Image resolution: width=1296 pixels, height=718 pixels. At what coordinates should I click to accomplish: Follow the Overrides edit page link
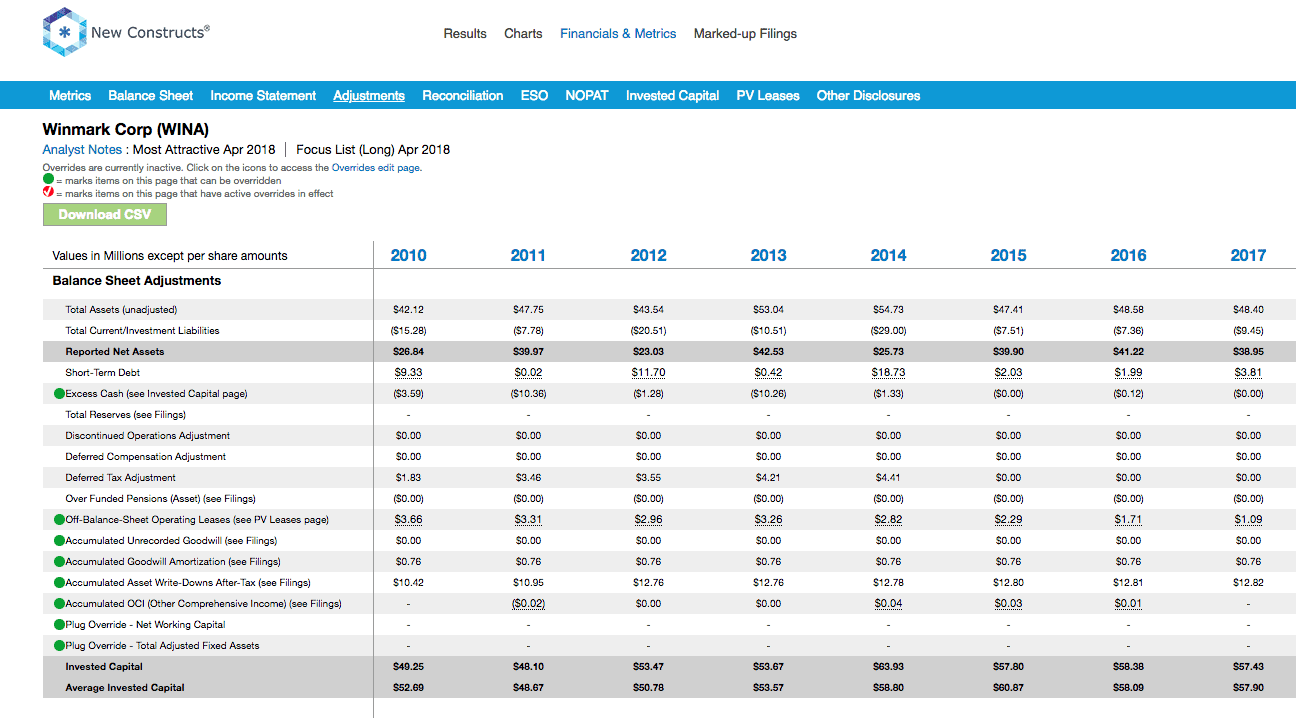click(376, 168)
